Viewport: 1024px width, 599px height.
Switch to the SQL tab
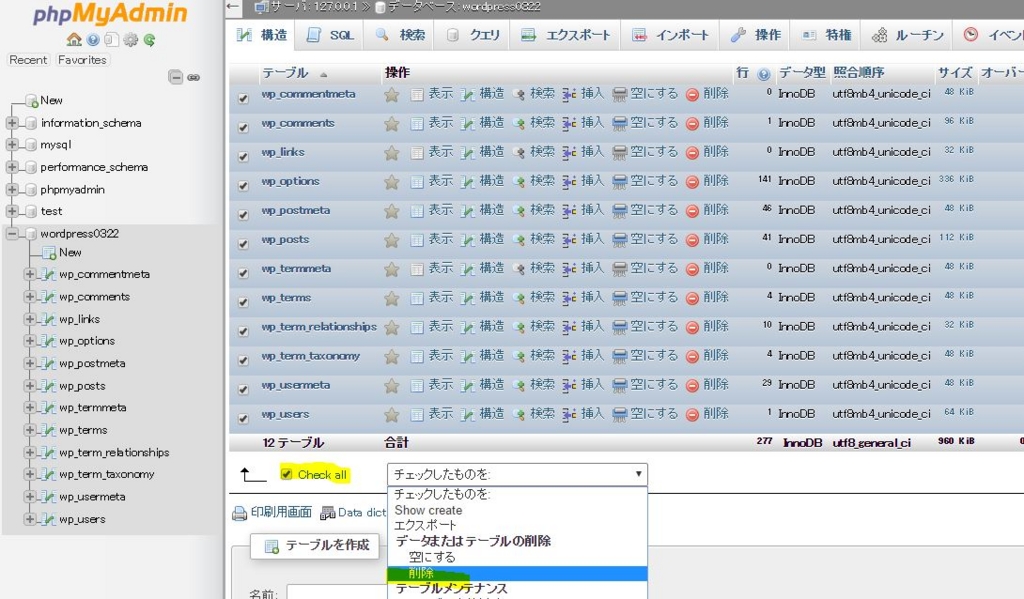click(330, 35)
